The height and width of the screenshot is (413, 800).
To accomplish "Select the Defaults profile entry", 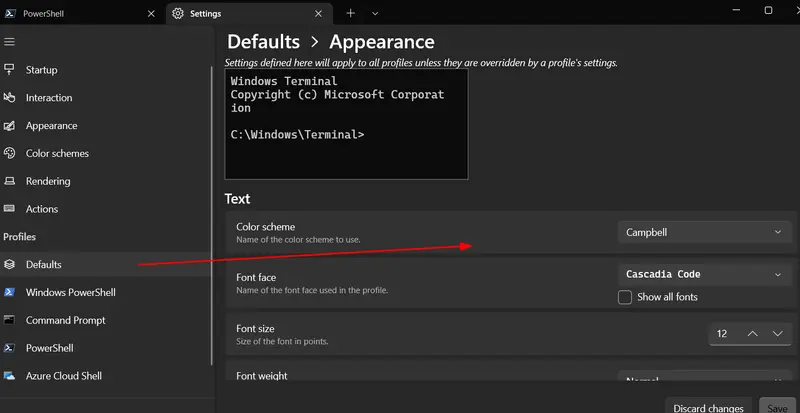I will point(105,264).
